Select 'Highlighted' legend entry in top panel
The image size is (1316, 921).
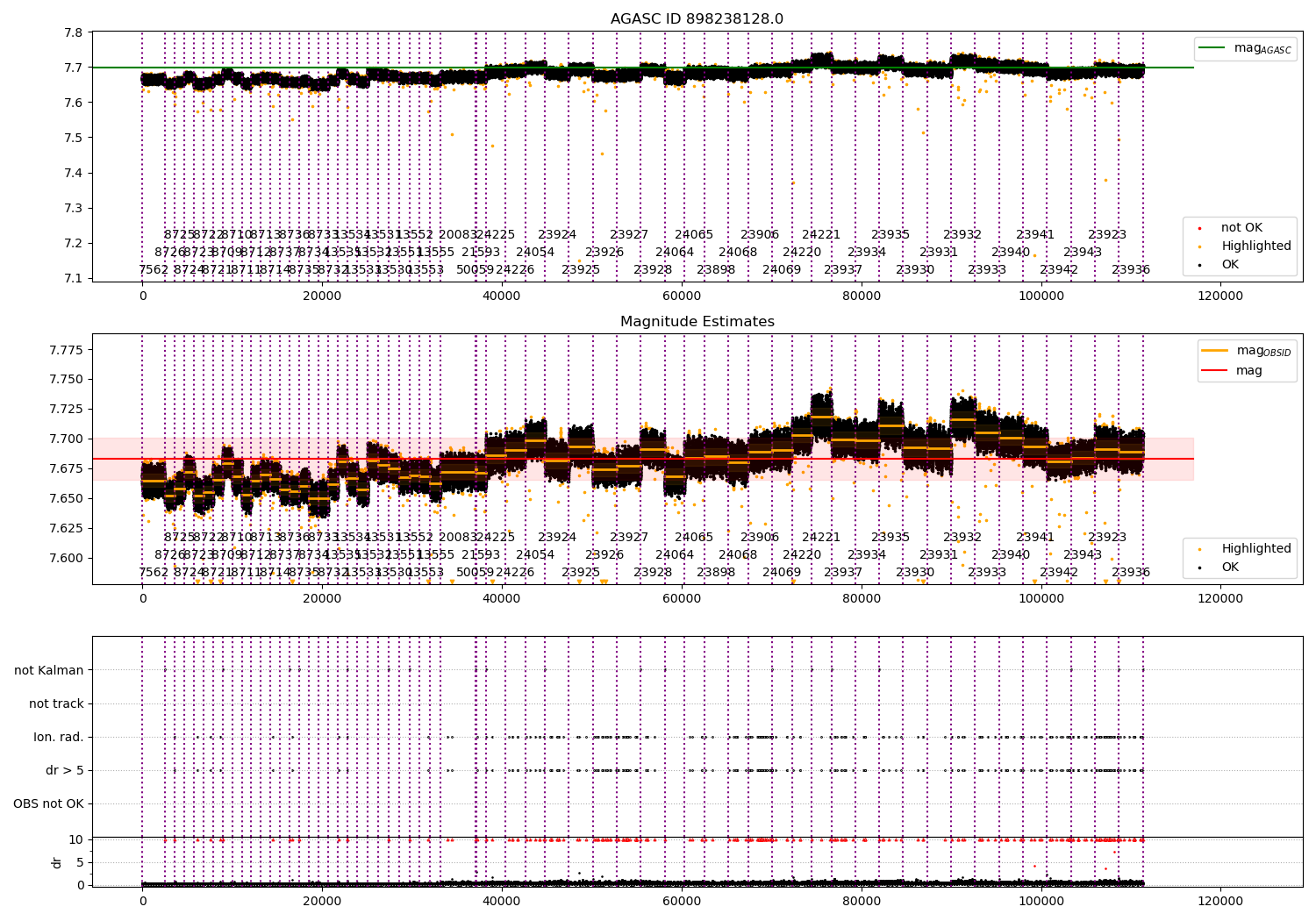pyautogui.click(x=1256, y=246)
